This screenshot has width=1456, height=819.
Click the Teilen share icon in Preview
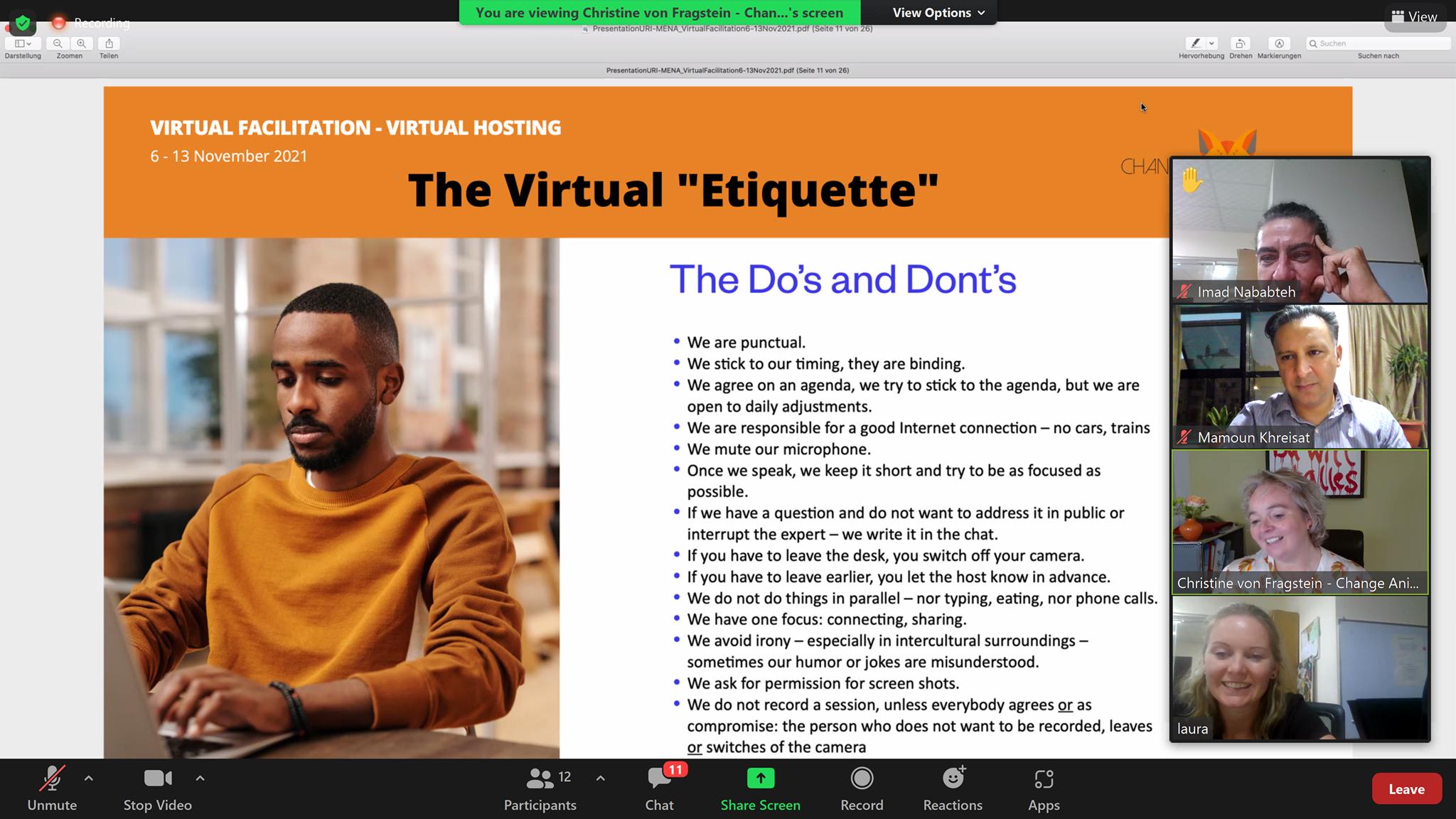coord(109,43)
